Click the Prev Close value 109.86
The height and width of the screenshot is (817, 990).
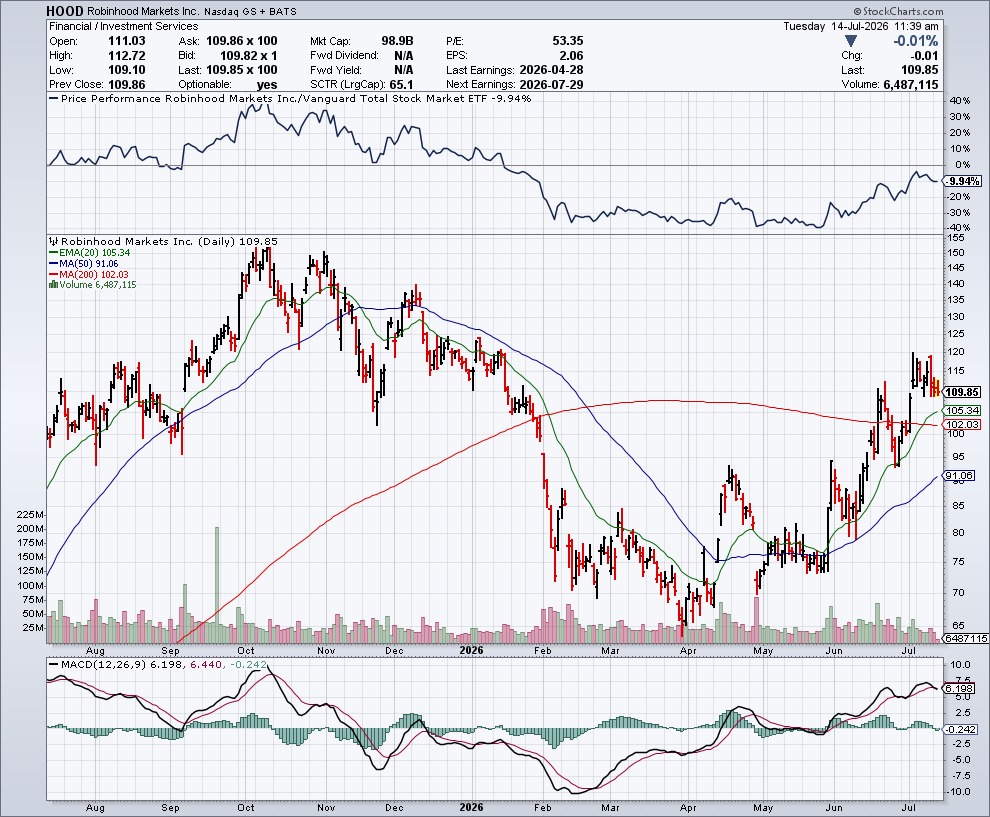click(126, 85)
